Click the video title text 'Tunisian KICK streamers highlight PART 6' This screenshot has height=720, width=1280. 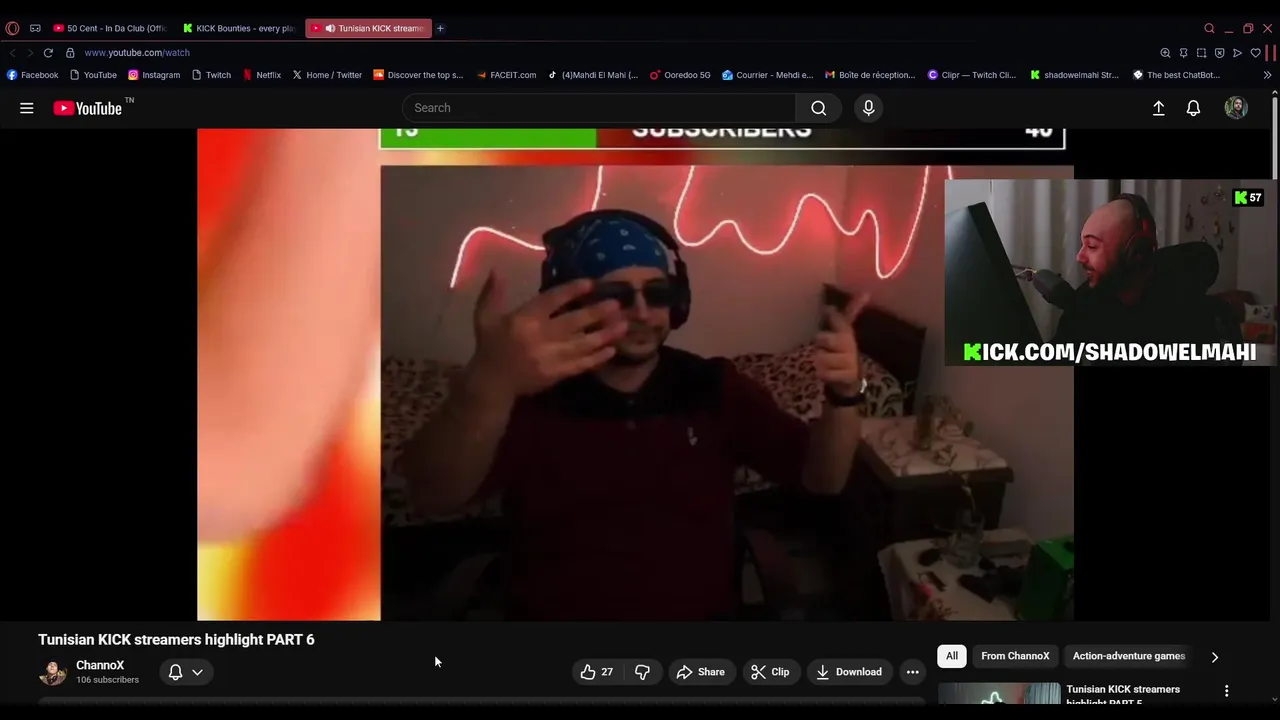(176, 640)
